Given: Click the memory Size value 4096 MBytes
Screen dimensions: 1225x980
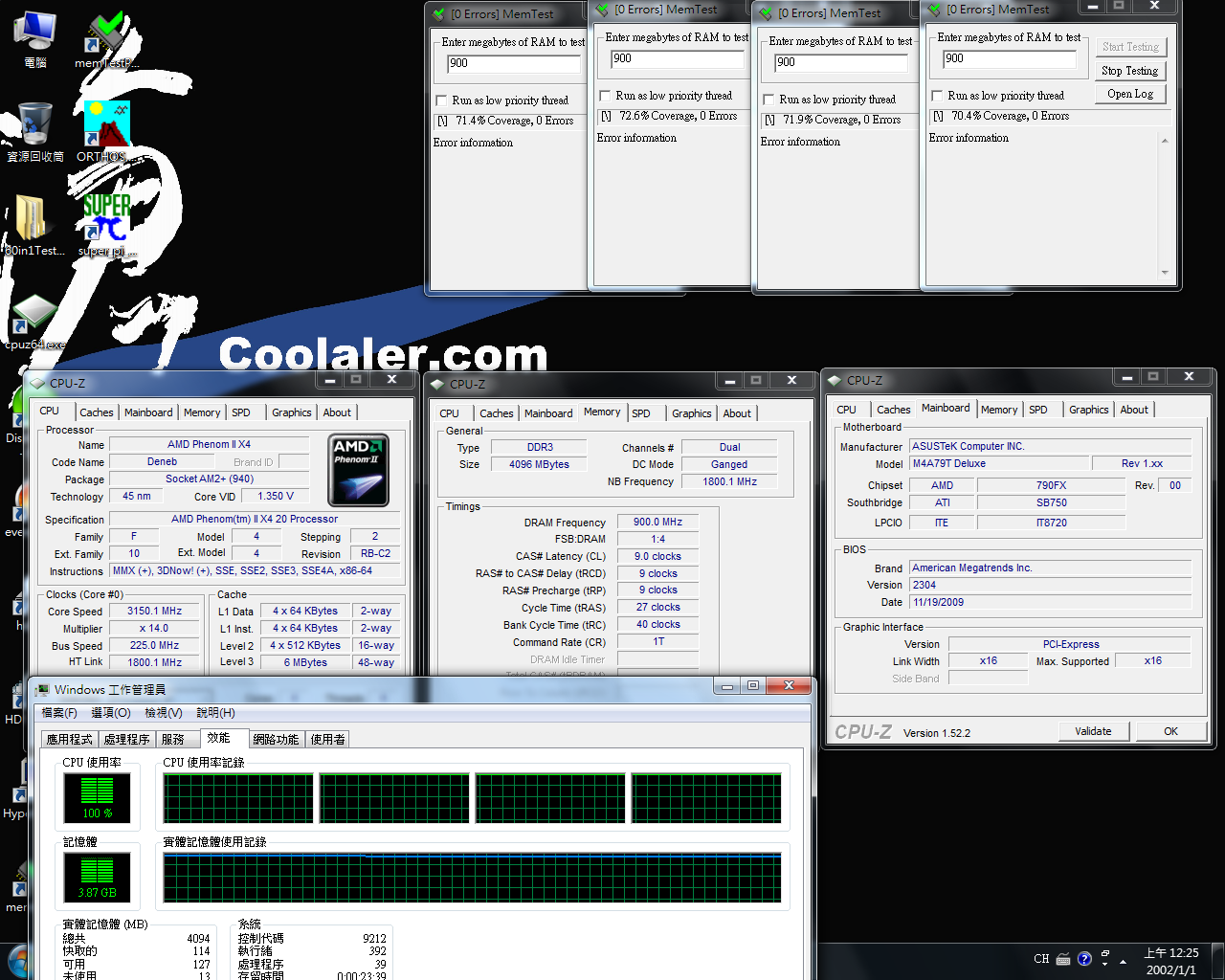Looking at the screenshot, I should 540,465.
